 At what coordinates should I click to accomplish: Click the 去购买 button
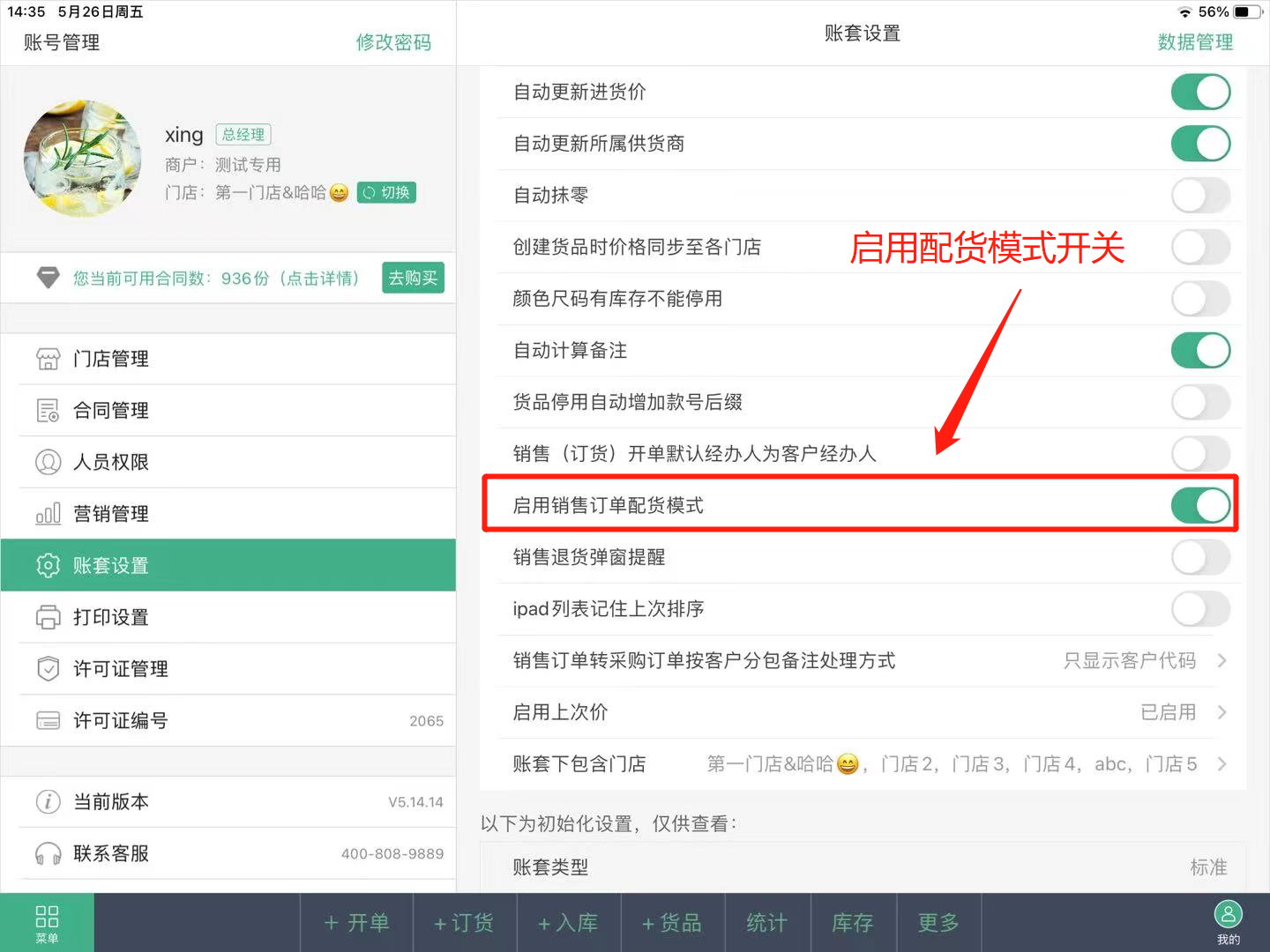tap(413, 278)
